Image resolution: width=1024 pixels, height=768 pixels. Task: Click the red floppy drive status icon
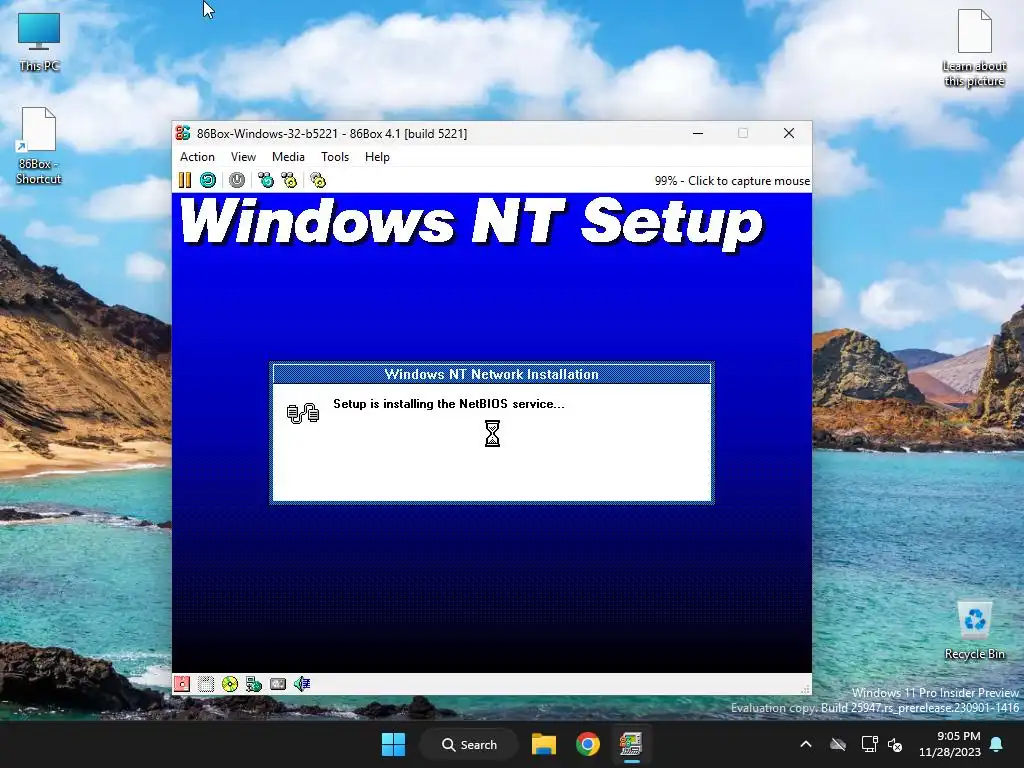pos(182,684)
